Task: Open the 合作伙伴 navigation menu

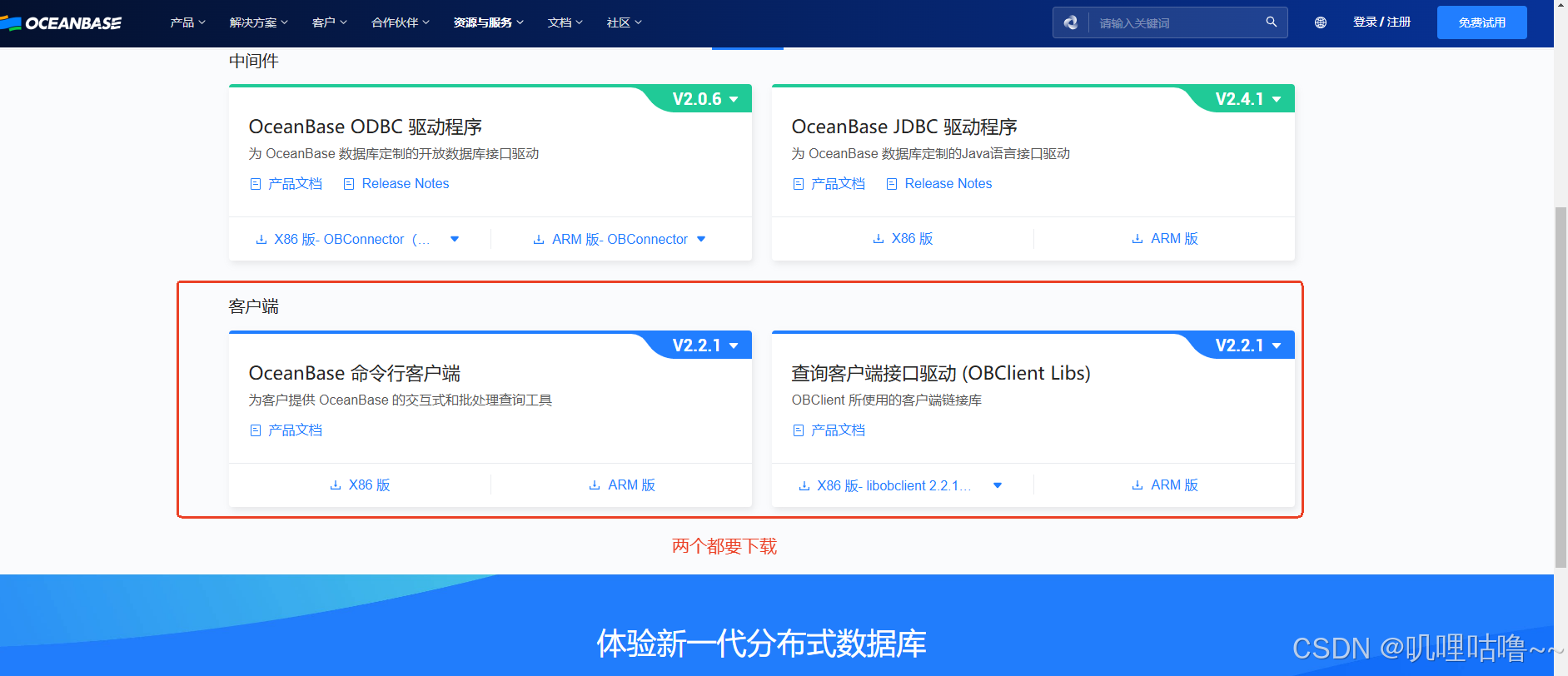Action: 400,22
